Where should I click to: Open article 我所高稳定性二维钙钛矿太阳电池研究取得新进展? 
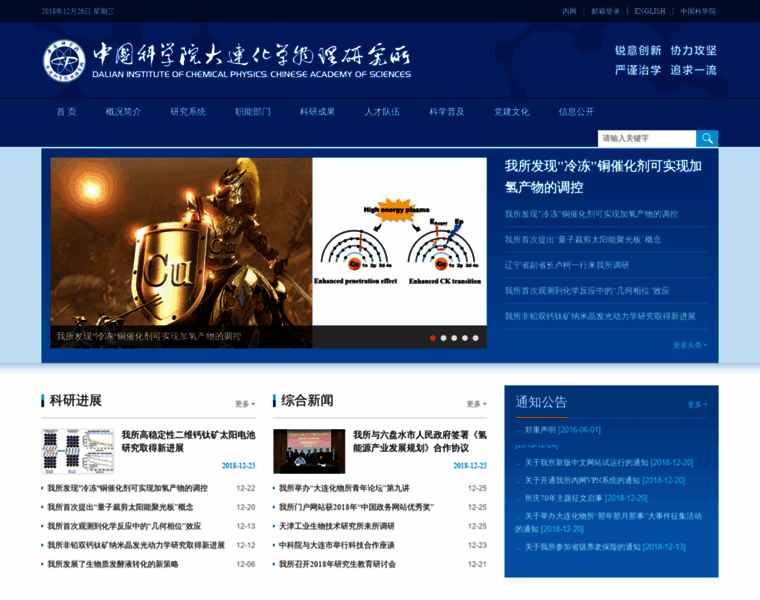(x=188, y=442)
